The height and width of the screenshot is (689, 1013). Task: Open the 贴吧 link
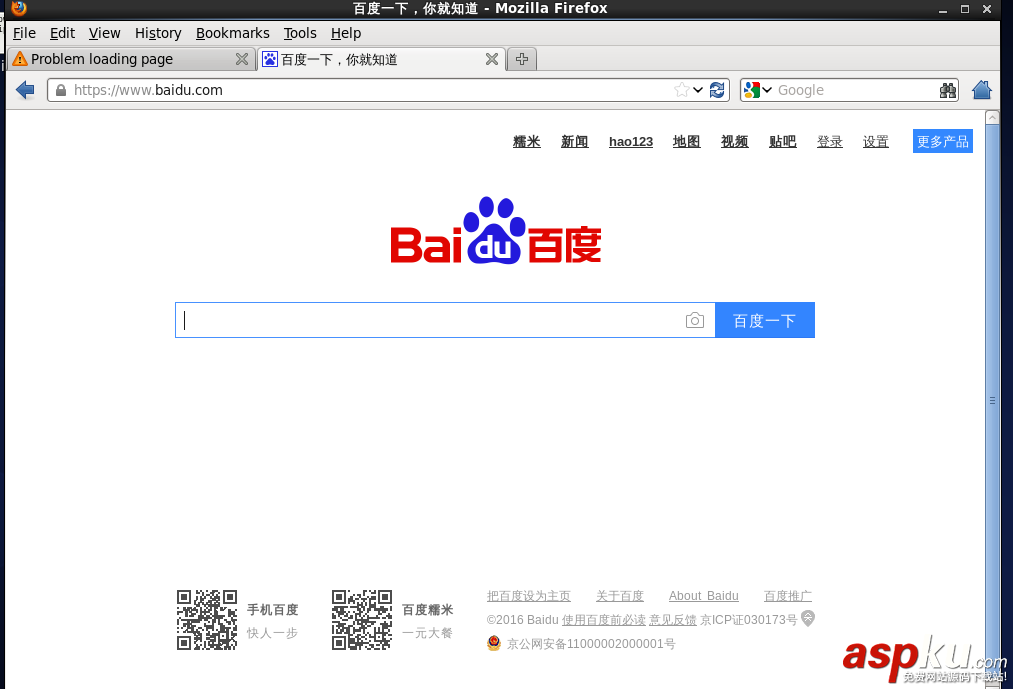782,142
